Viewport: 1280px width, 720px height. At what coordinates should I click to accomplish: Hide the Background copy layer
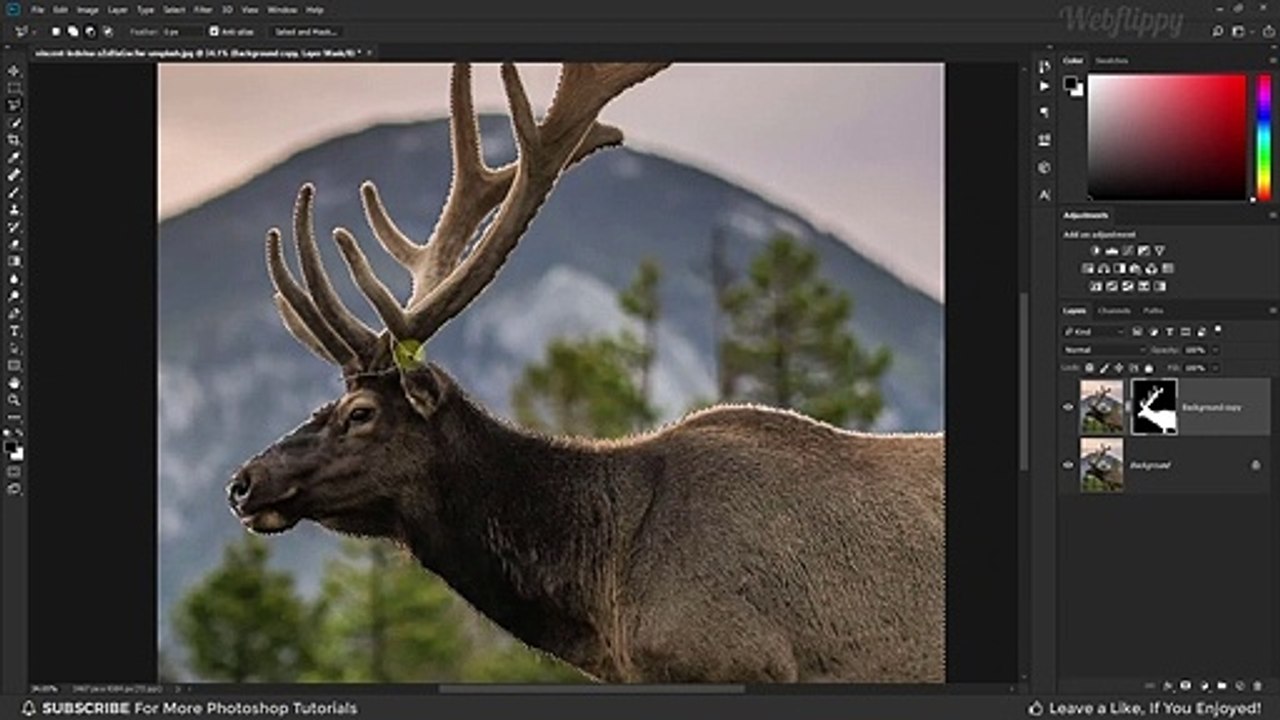click(1067, 407)
